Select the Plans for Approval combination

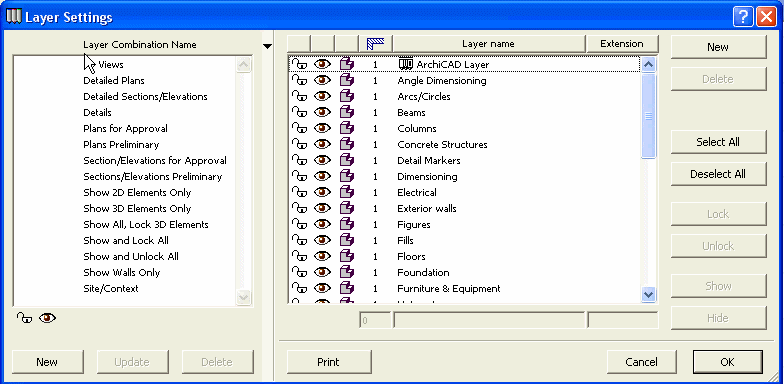pyautogui.click(x=126, y=128)
